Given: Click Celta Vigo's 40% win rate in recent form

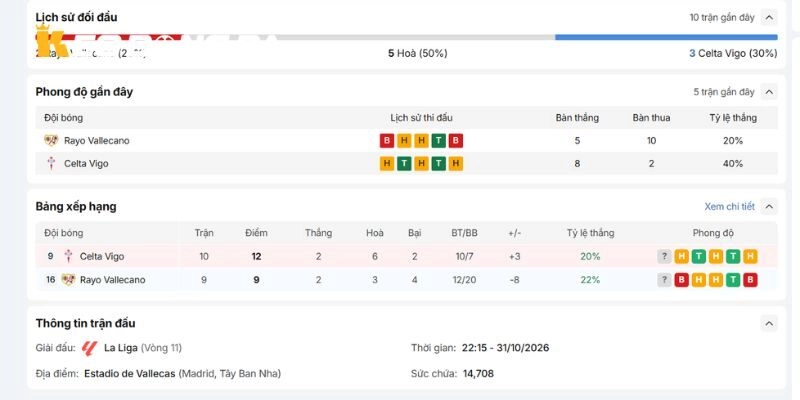Looking at the screenshot, I should pyautogui.click(x=733, y=164).
